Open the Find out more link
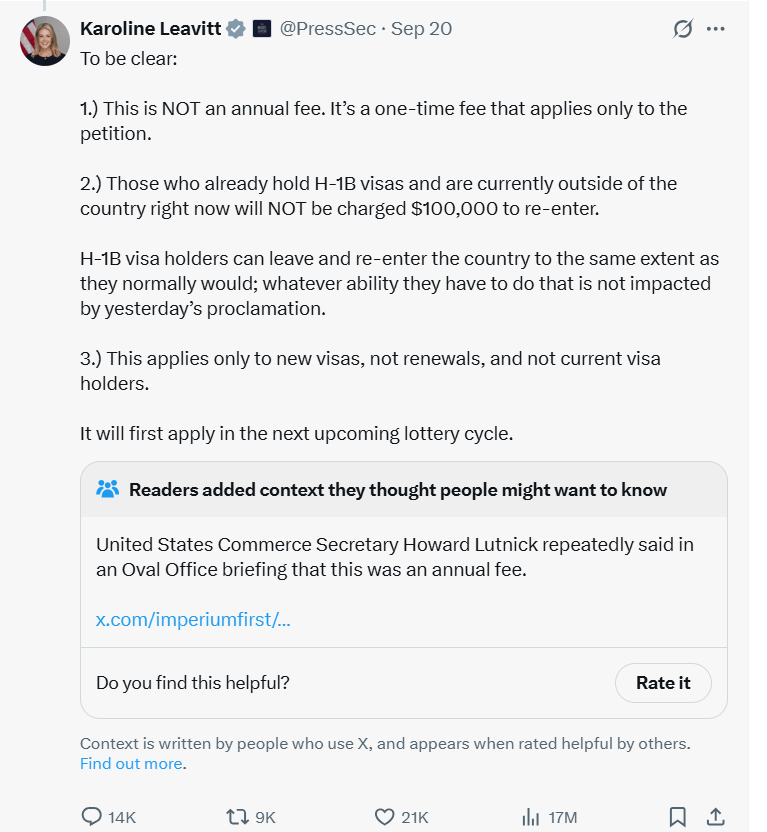767x832 pixels. (x=131, y=764)
